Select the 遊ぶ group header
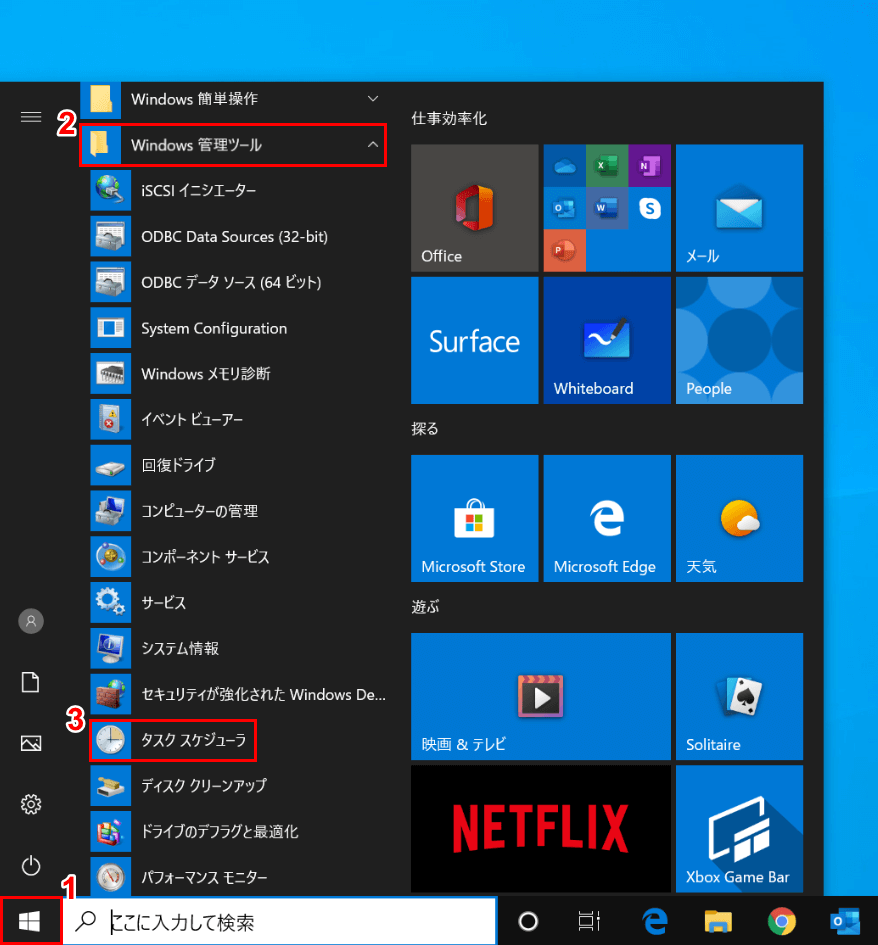Viewport: 878px width, 945px height. 425,606
